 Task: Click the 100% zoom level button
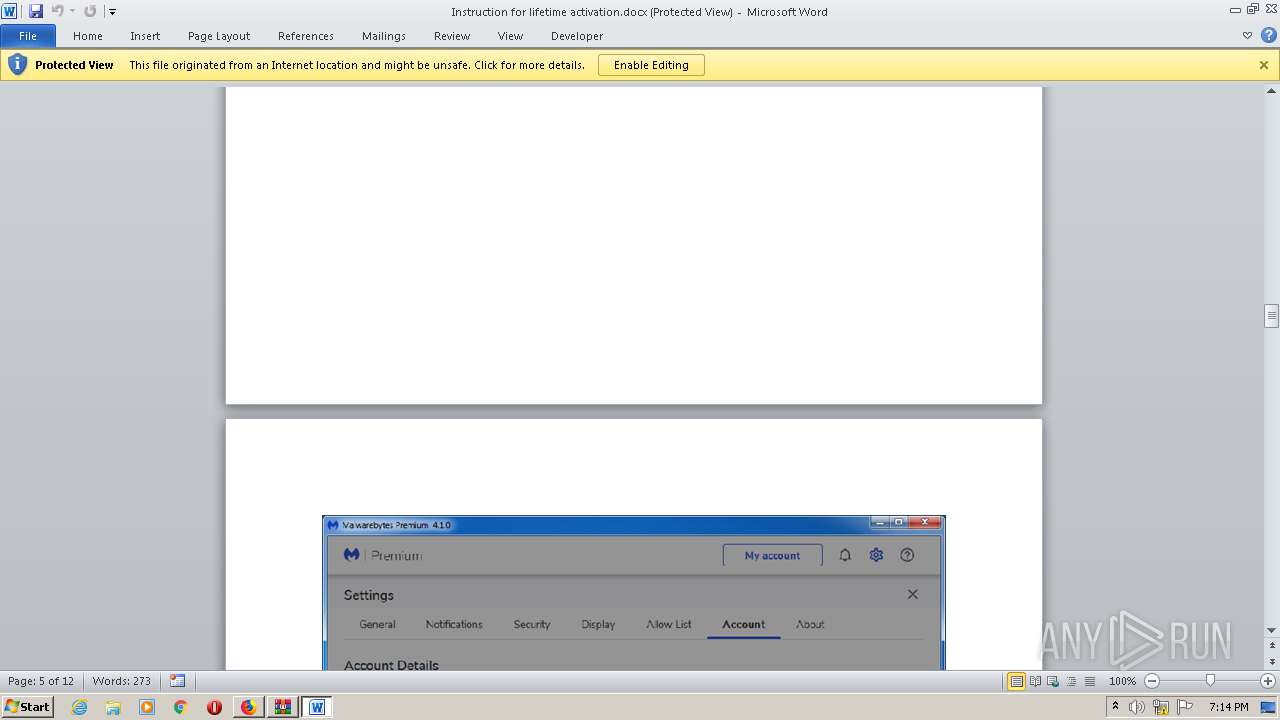pos(1122,681)
